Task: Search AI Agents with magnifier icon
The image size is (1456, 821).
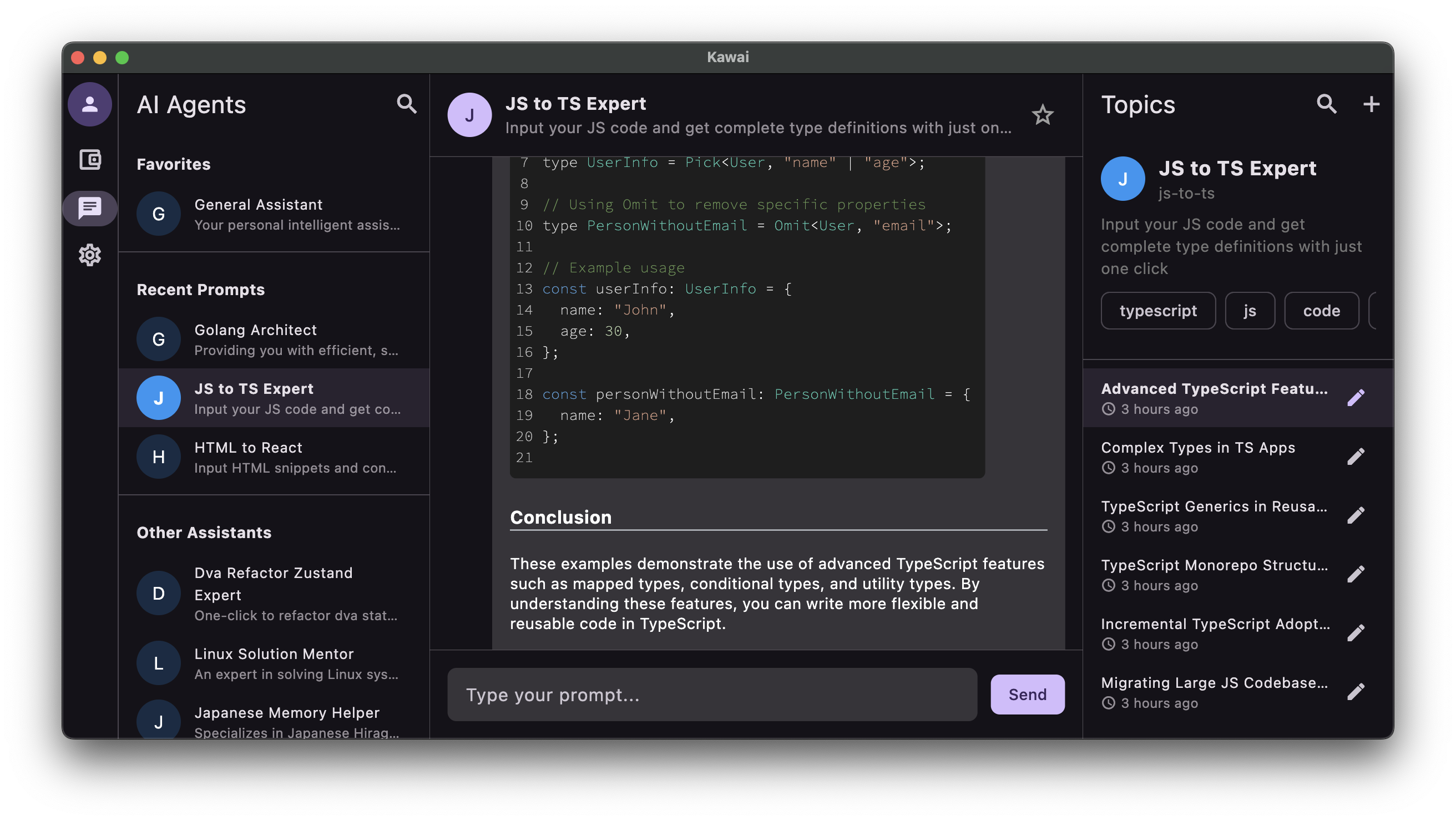Action: coord(406,104)
